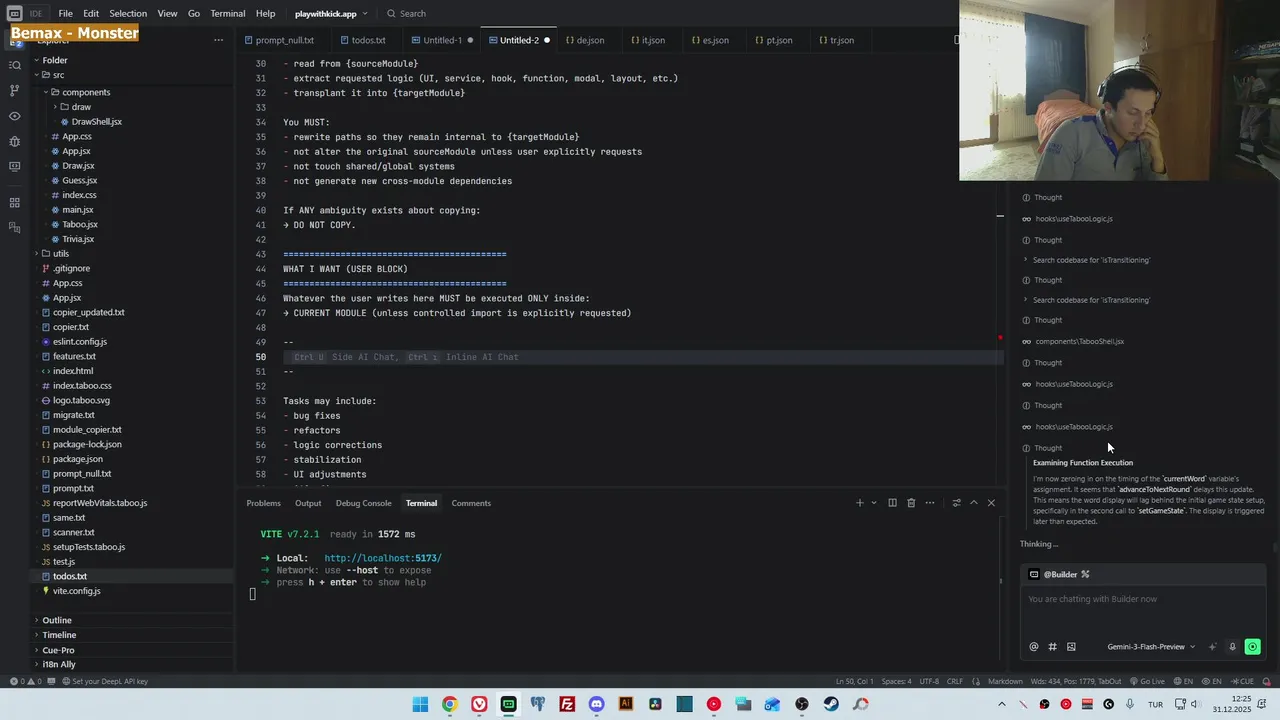This screenshot has height=720, width=1280.
Task: Maximize panel with the up chevron
Action: point(974,503)
